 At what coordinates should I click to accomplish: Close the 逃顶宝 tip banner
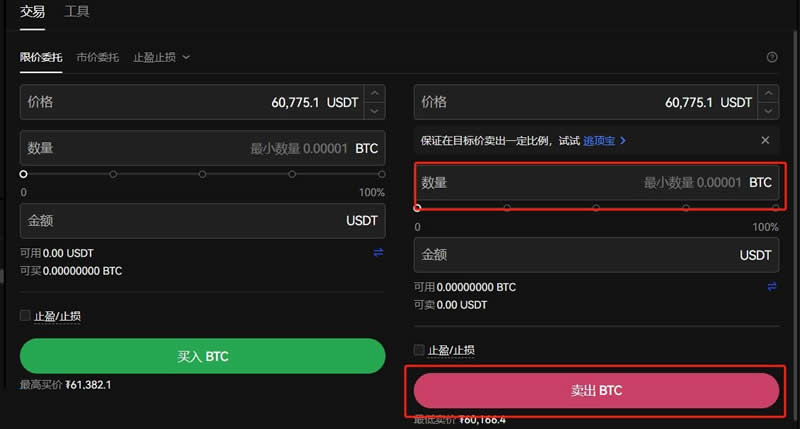(765, 140)
